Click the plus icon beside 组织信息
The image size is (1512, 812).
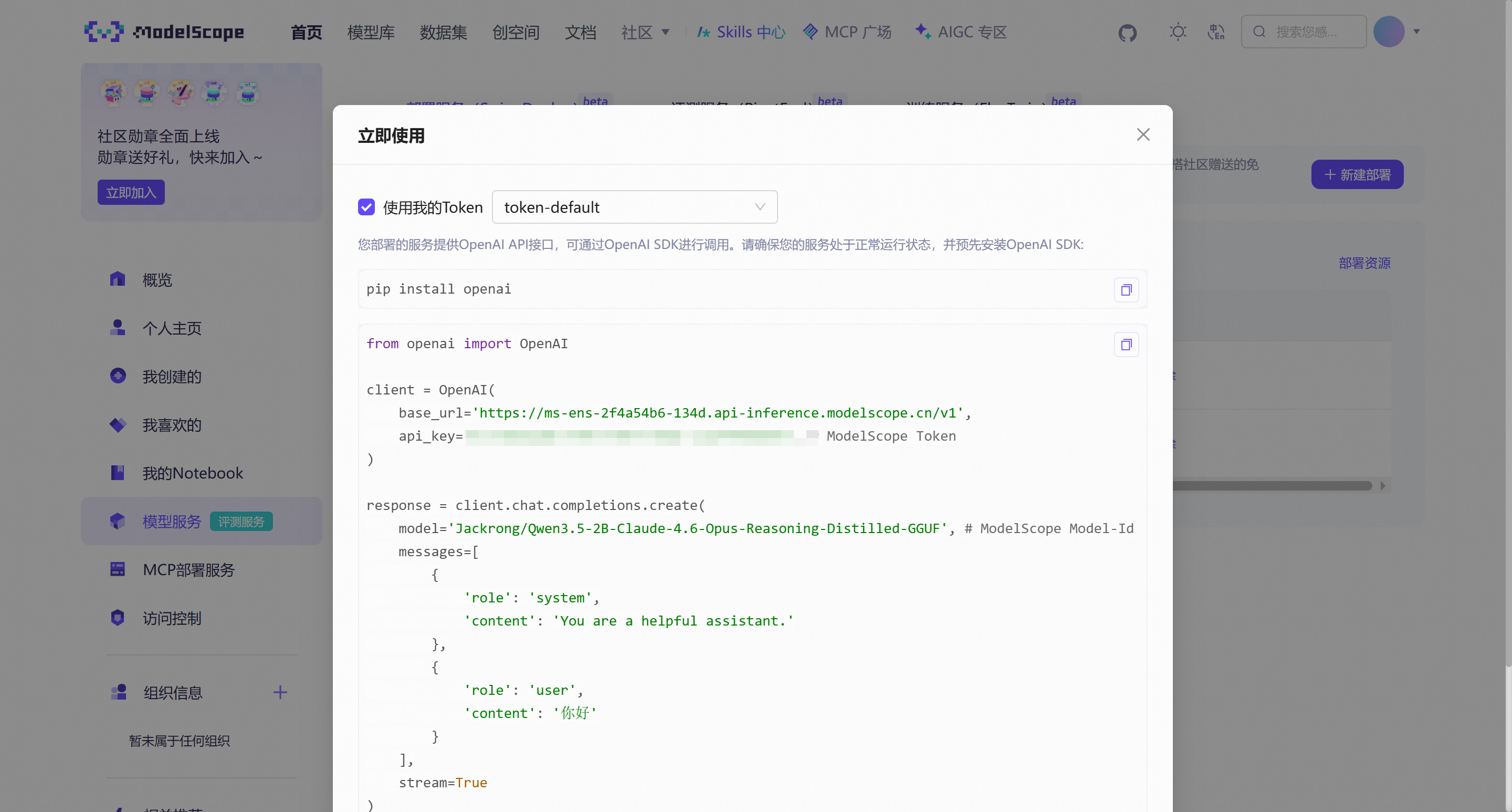coord(280,692)
